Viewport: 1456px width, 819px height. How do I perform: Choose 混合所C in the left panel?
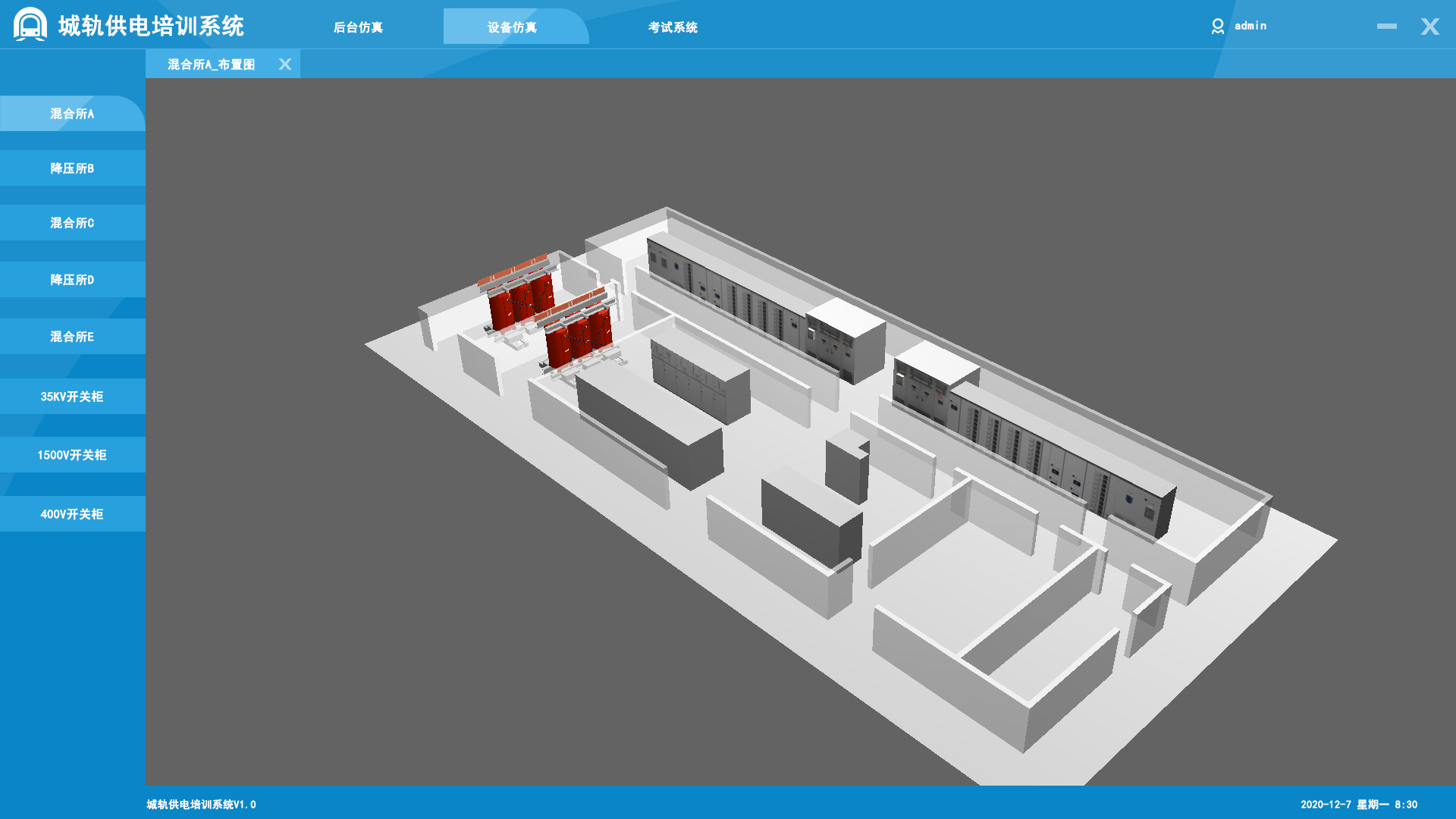72,223
